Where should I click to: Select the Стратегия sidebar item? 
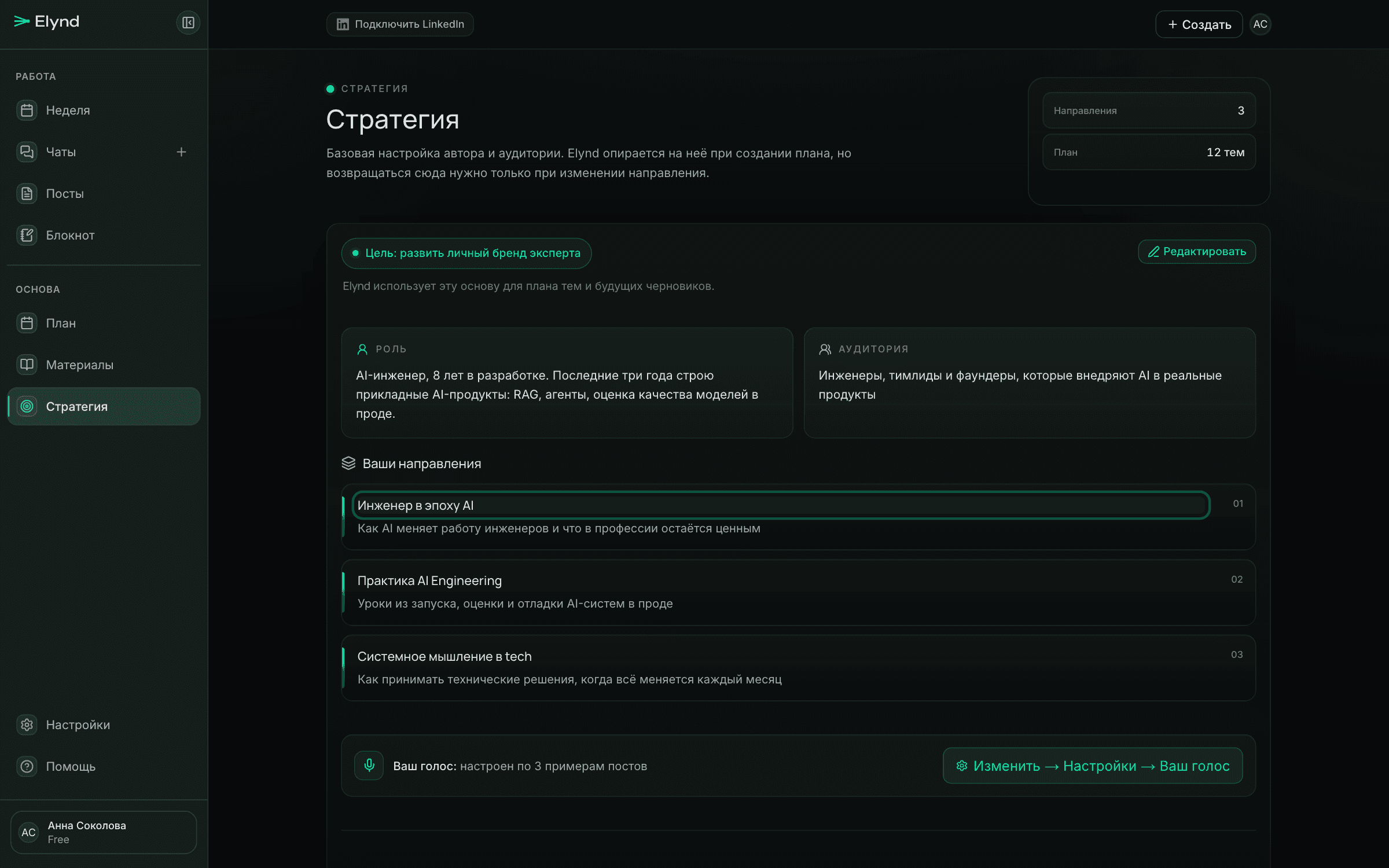tap(104, 406)
